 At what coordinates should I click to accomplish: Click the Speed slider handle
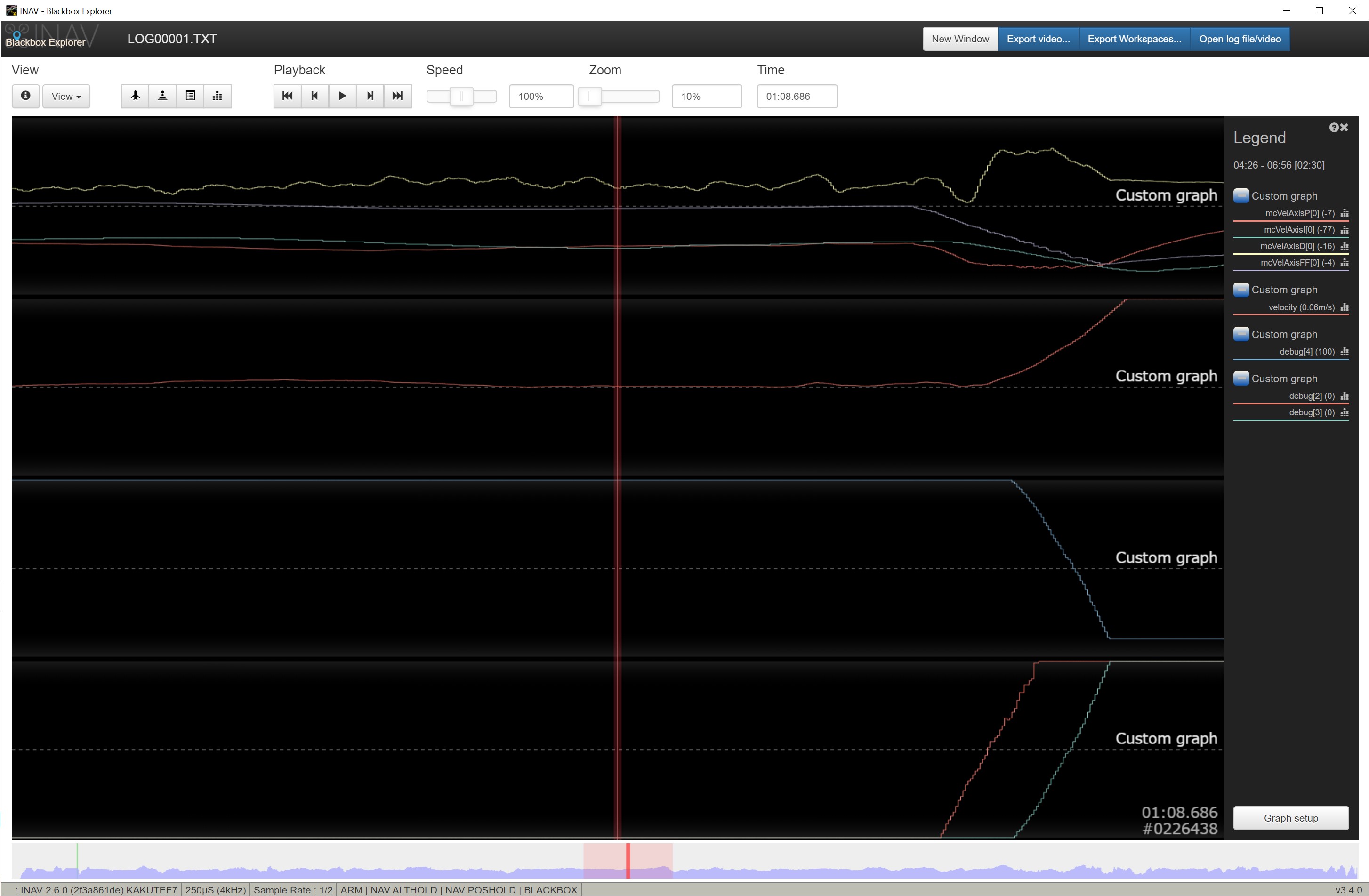[461, 96]
